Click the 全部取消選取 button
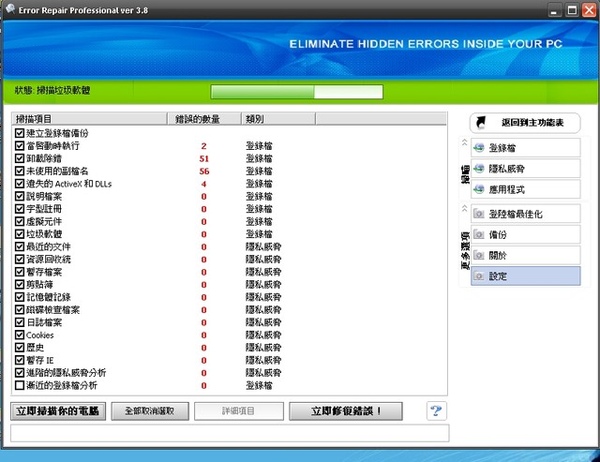 [150, 411]
